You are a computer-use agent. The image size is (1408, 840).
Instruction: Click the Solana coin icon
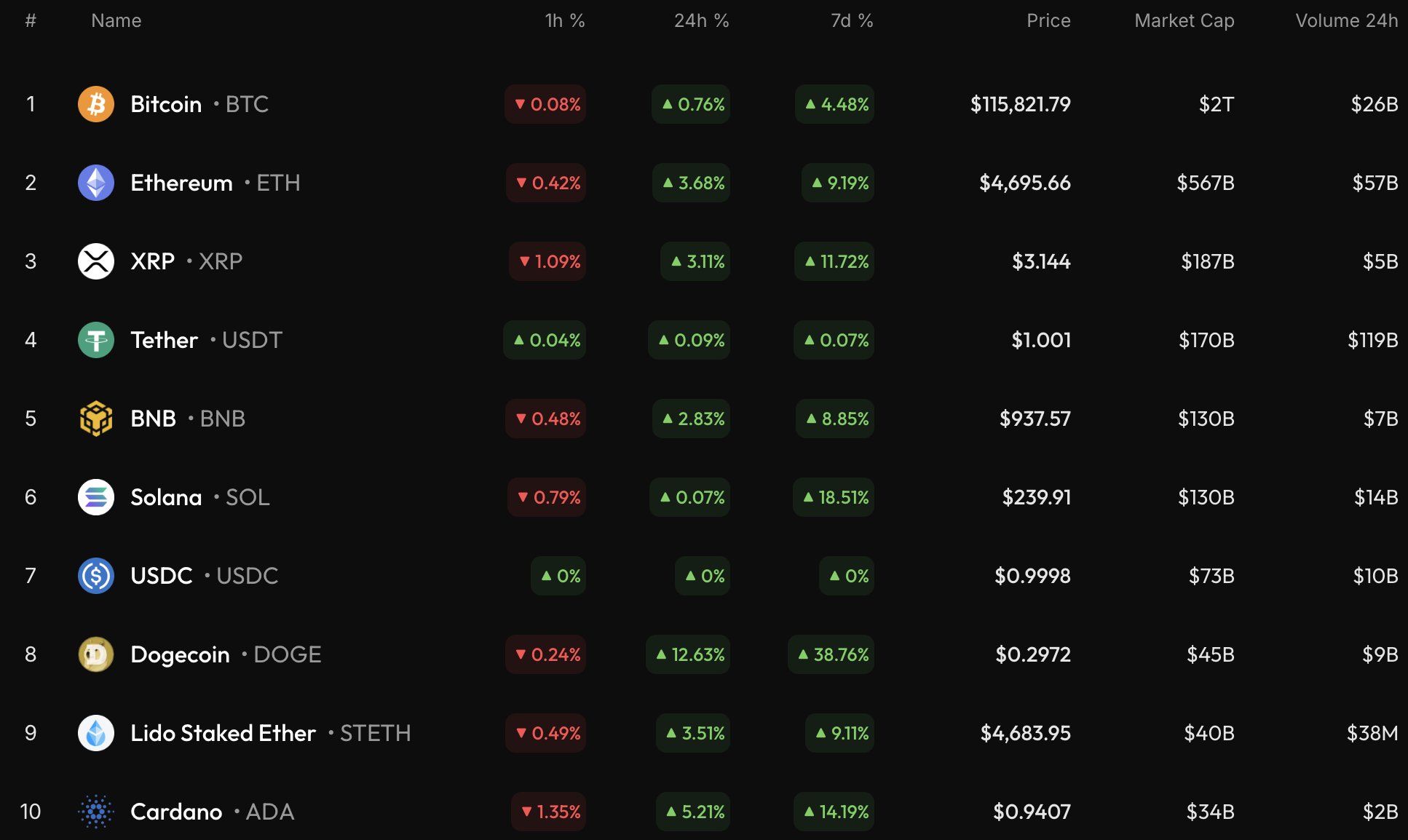(96, 497)
